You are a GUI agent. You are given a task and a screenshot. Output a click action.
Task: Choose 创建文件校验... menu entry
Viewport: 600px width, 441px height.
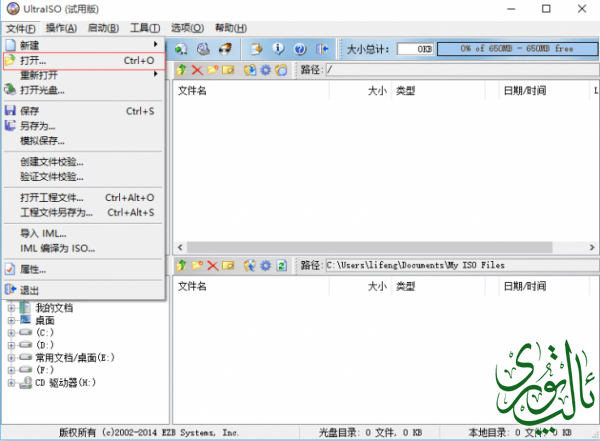(x=84, y=162)
